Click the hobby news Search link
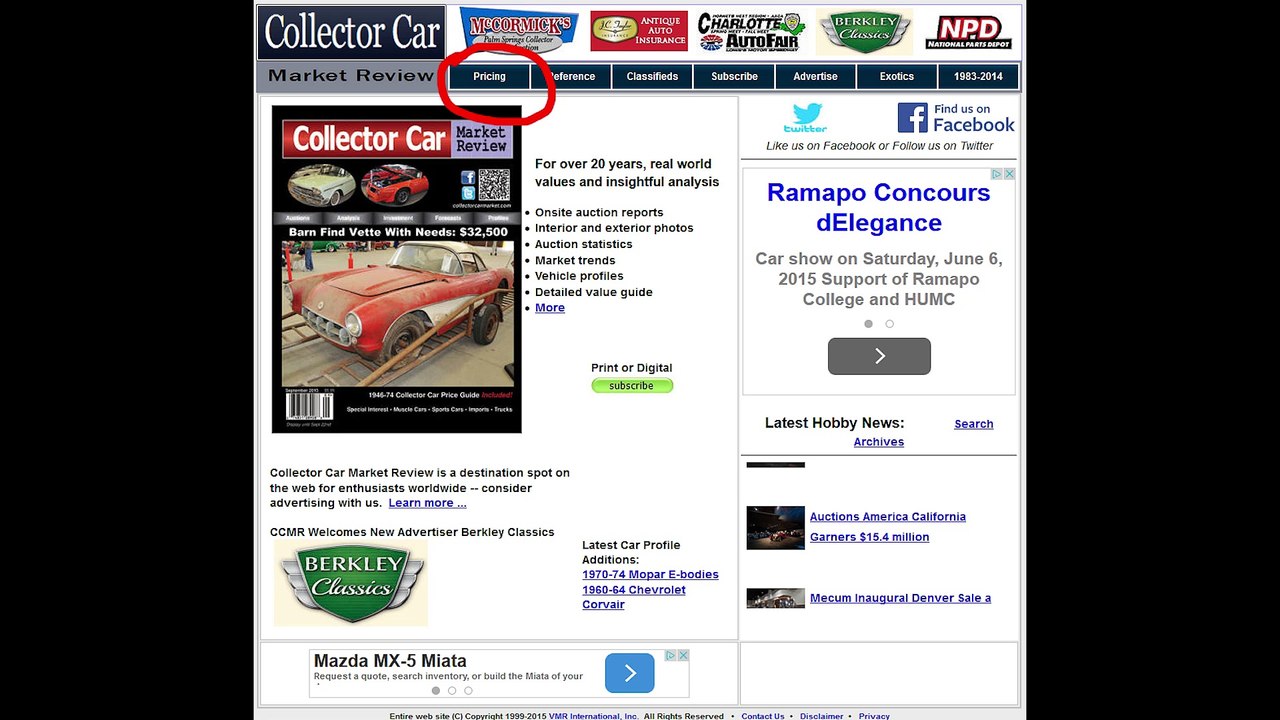The height and width of the screenshot is (720, 1280). point(974,424)
